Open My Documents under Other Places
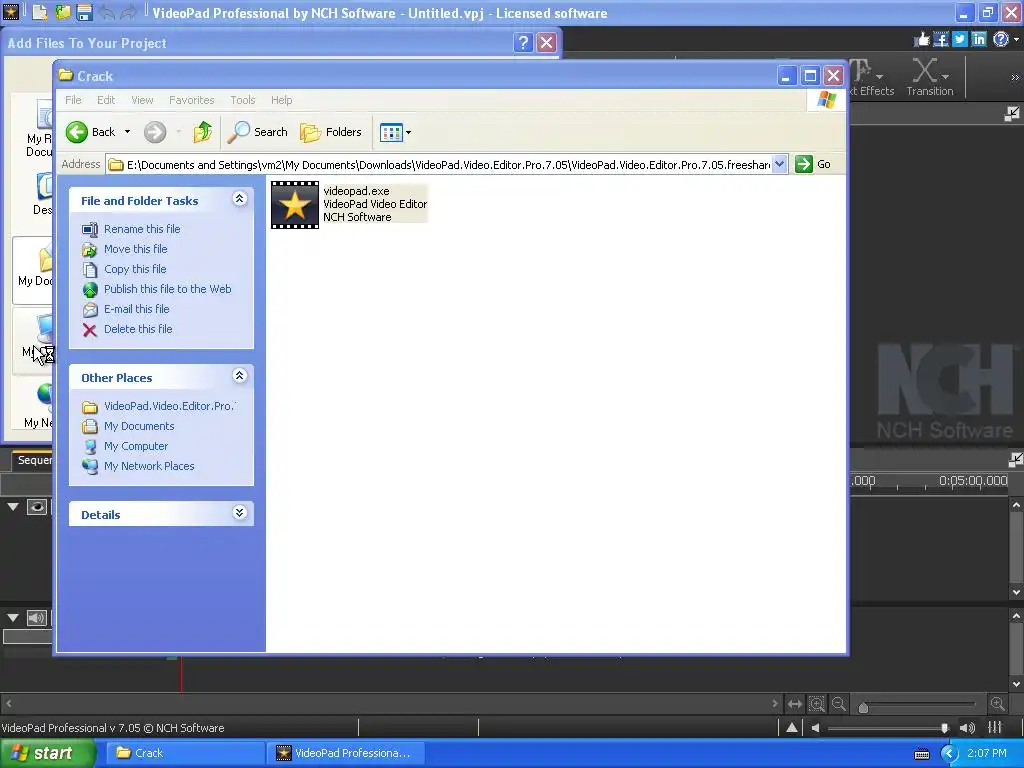Screen dimensions: 1024x768 (x=139, y=426)
